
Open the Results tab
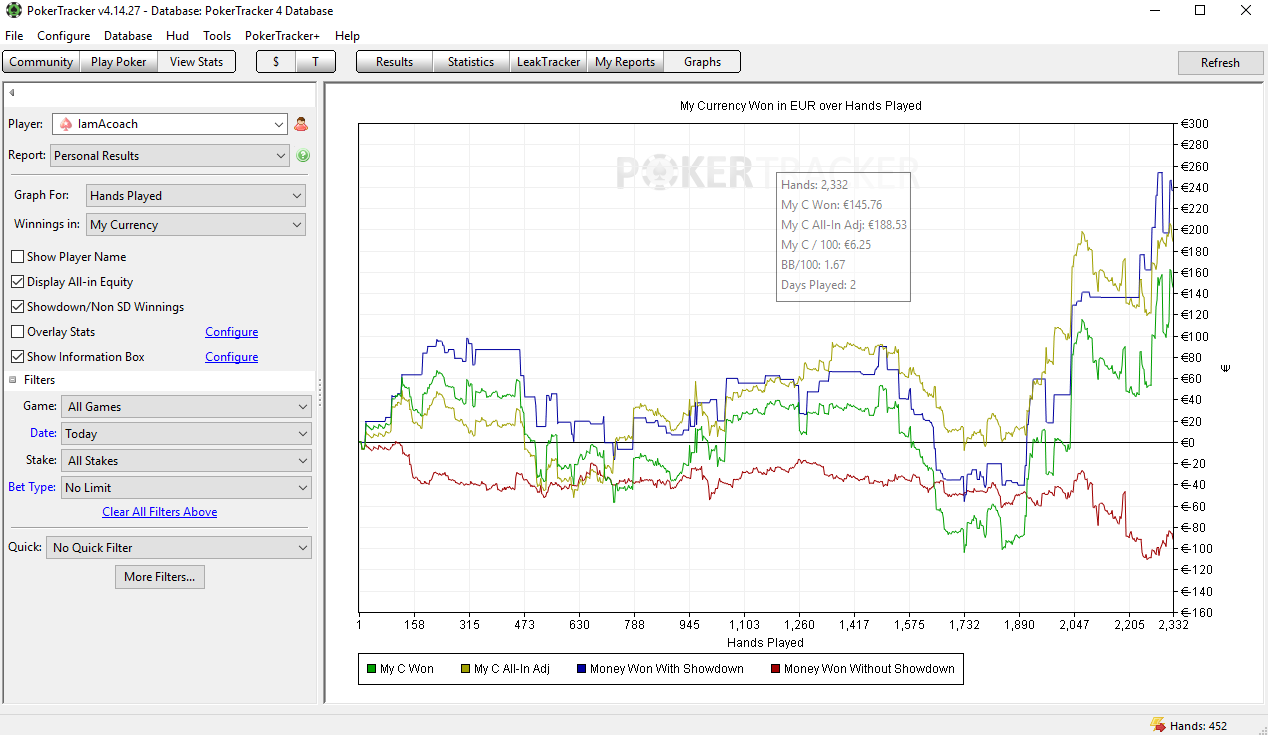(395, 62)
